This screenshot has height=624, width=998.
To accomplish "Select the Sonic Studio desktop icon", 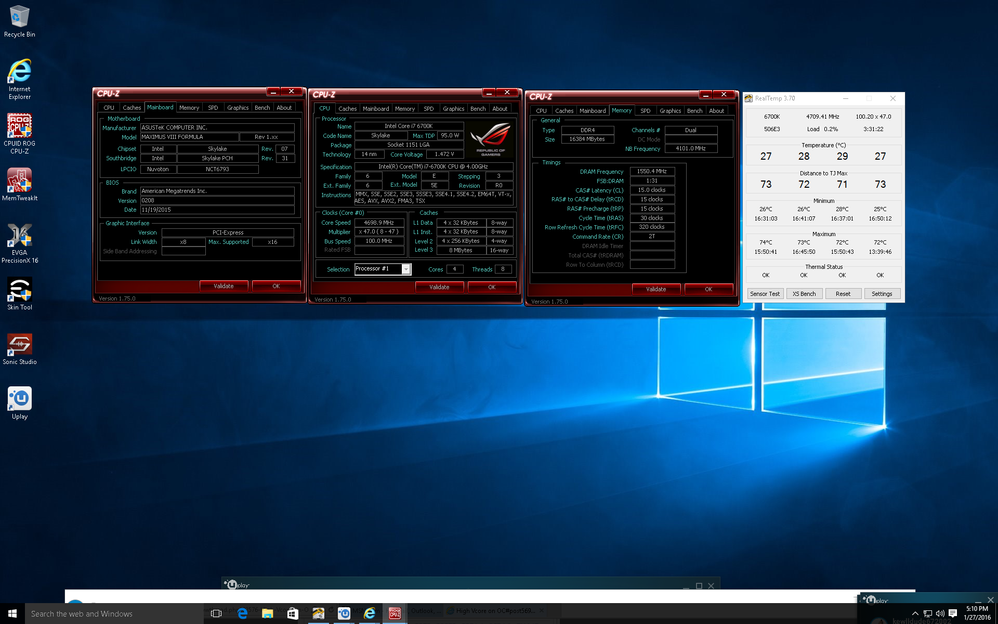I will (x=19, y=348).
